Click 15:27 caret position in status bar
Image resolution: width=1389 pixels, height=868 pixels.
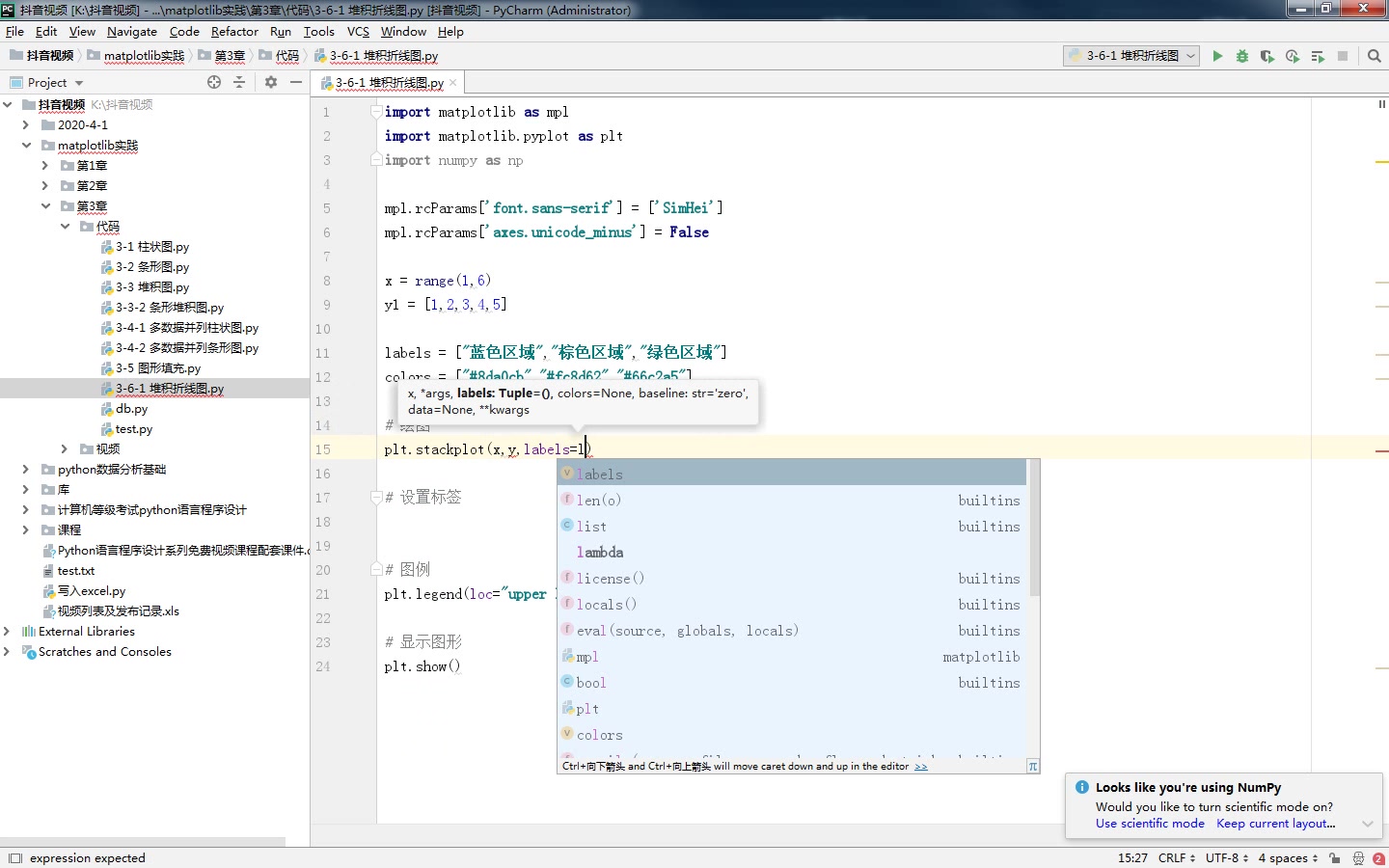[1132, 857]
